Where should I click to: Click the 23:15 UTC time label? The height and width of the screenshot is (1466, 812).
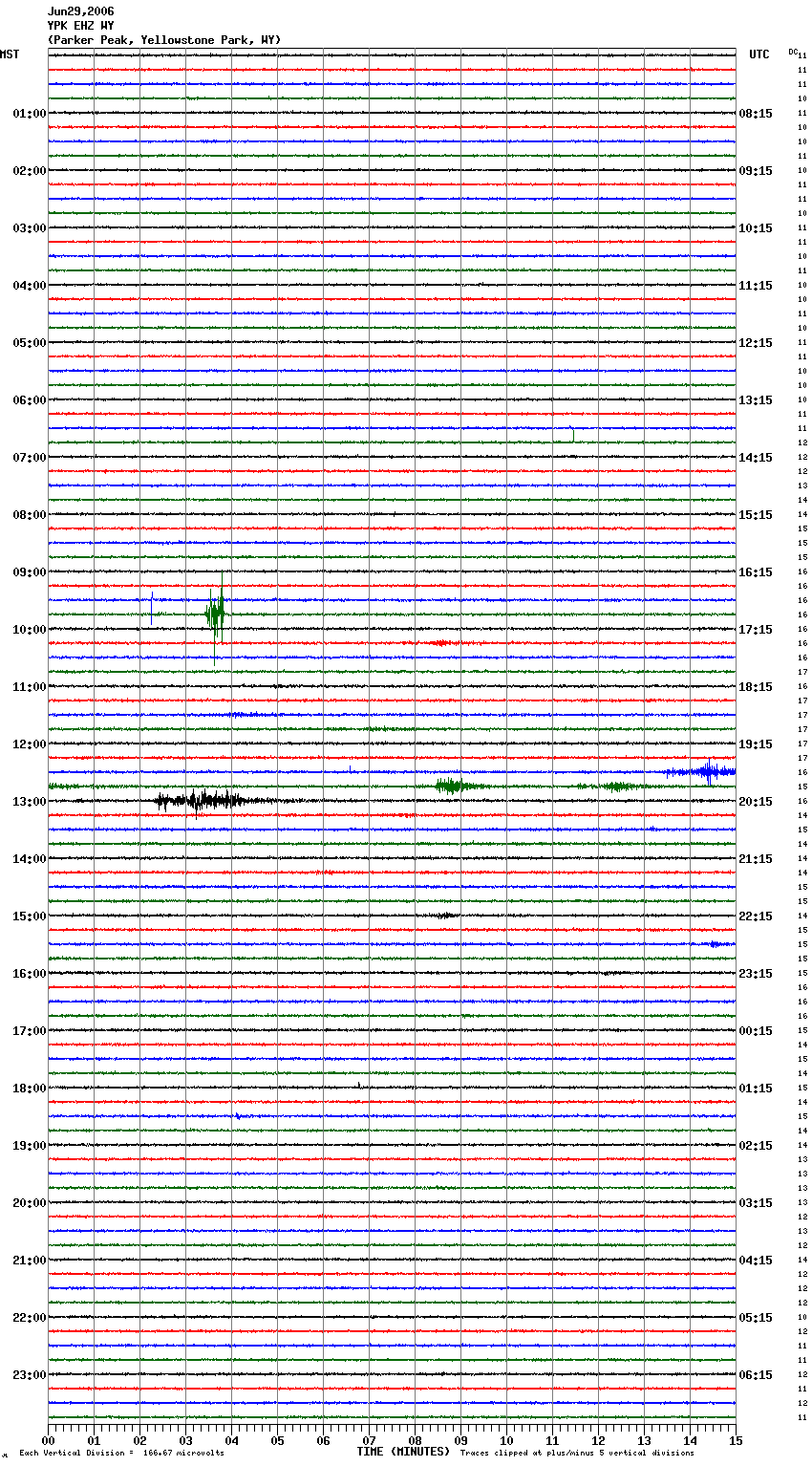(x=756, y=974)
